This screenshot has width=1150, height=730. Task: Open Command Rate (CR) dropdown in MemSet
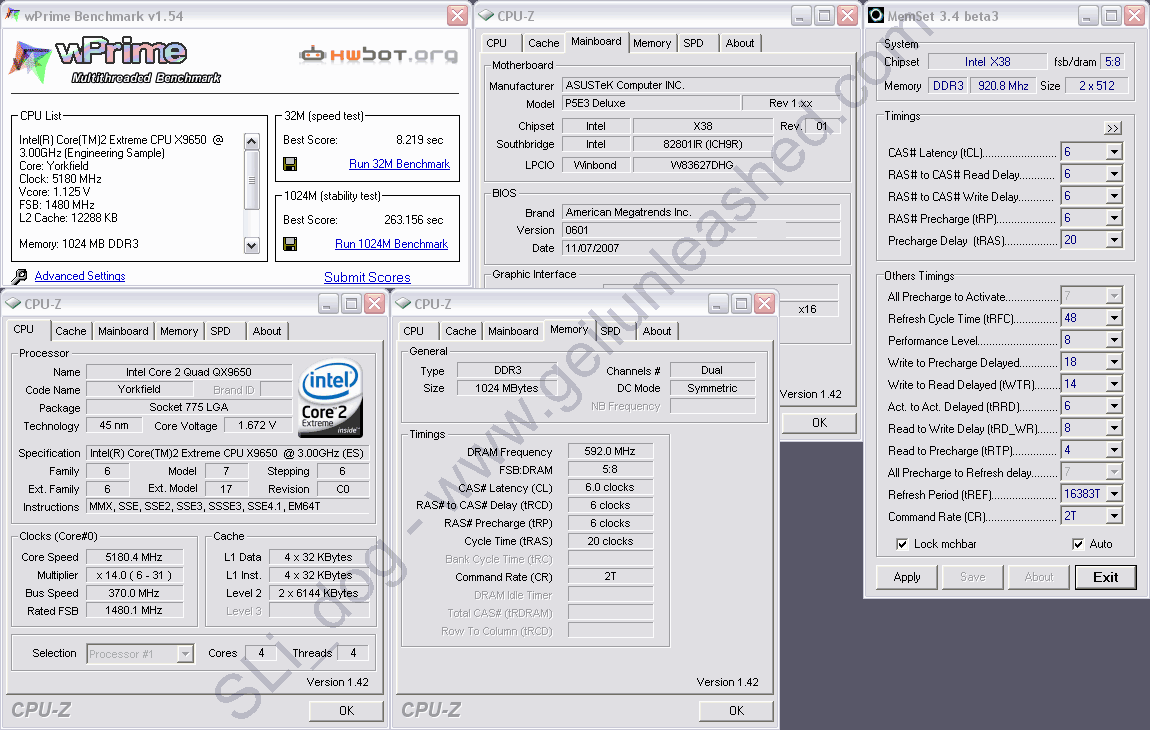coord(1114,516)
